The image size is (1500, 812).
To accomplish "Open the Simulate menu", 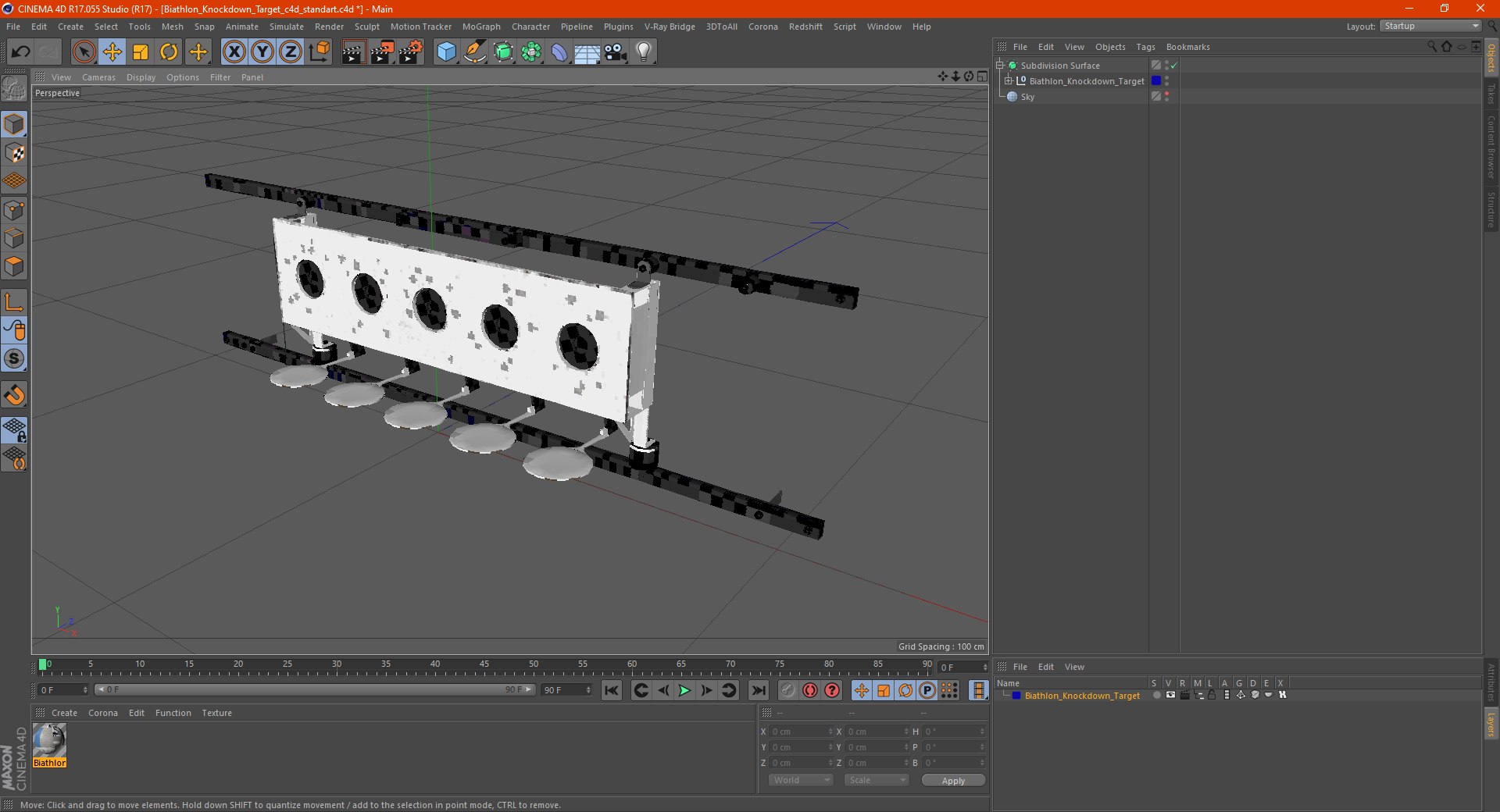I will [x=286, y=27].
